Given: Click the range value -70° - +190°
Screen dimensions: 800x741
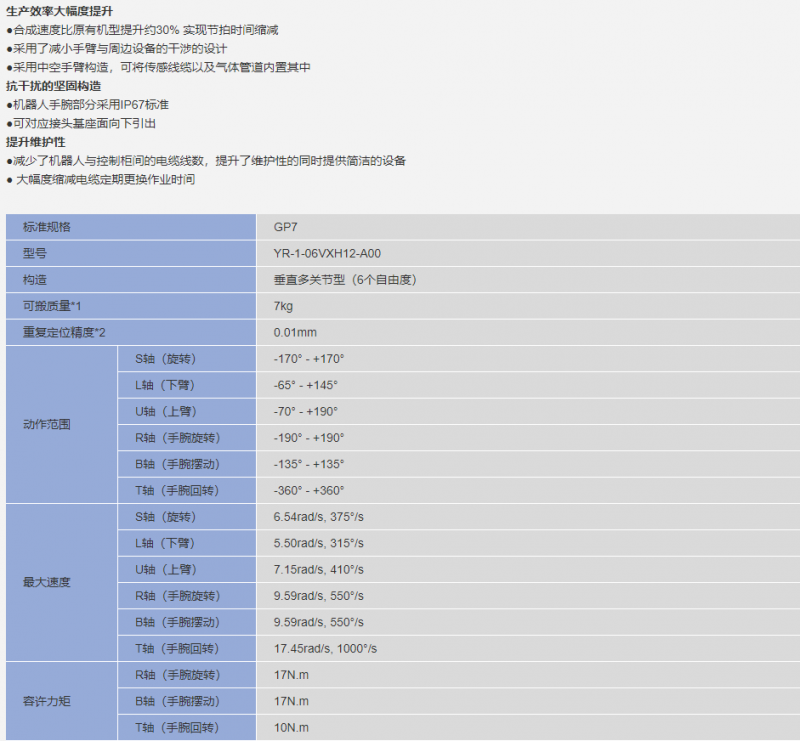Looking at the screenshot, I should (x=306, y=412).
